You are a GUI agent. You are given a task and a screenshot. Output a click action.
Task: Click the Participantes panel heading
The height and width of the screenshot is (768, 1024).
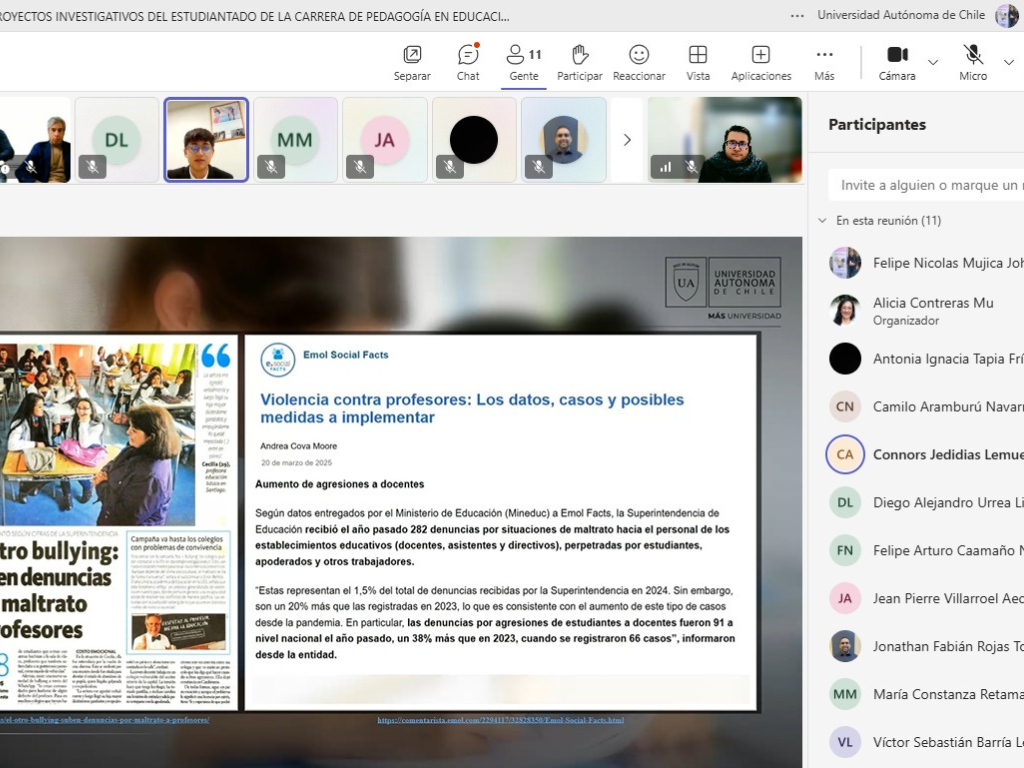[x=877, y=125]
